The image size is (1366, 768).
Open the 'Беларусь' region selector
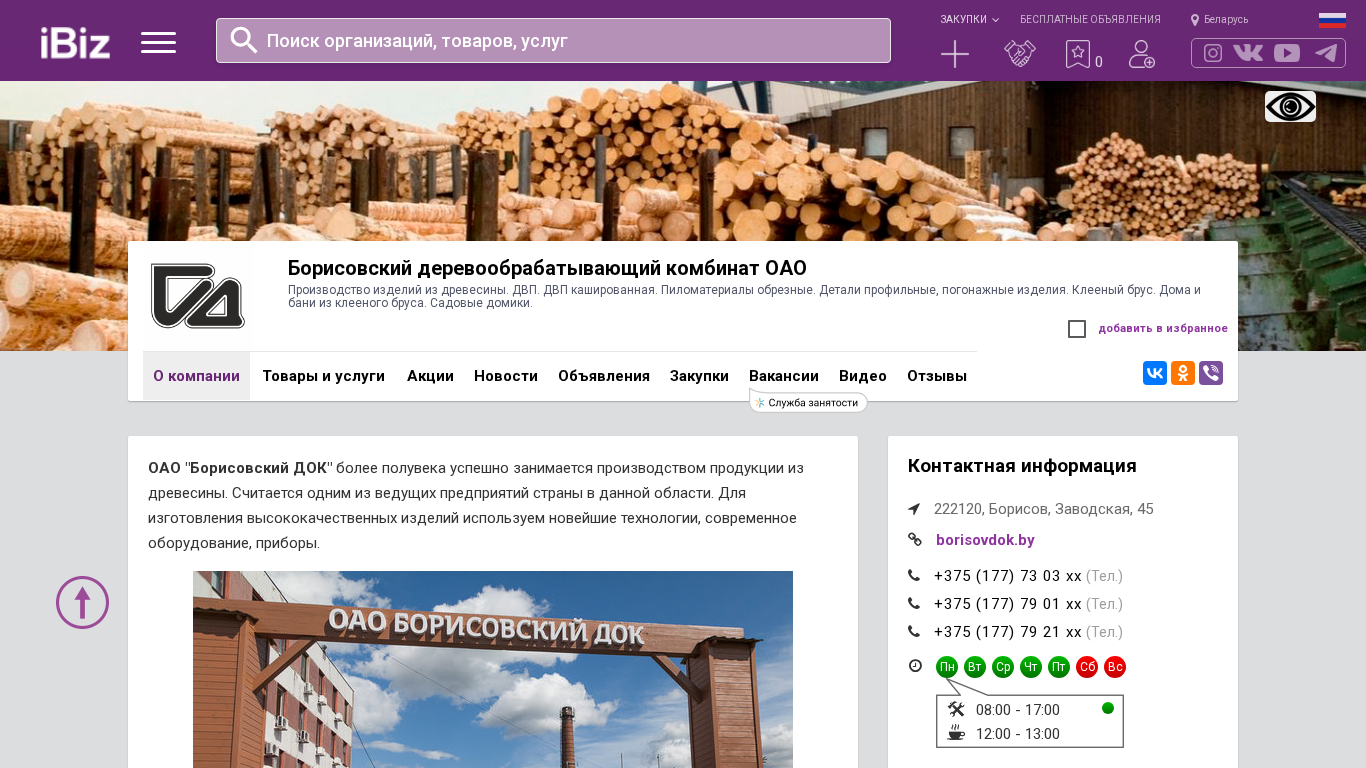tap(1220, 20)
